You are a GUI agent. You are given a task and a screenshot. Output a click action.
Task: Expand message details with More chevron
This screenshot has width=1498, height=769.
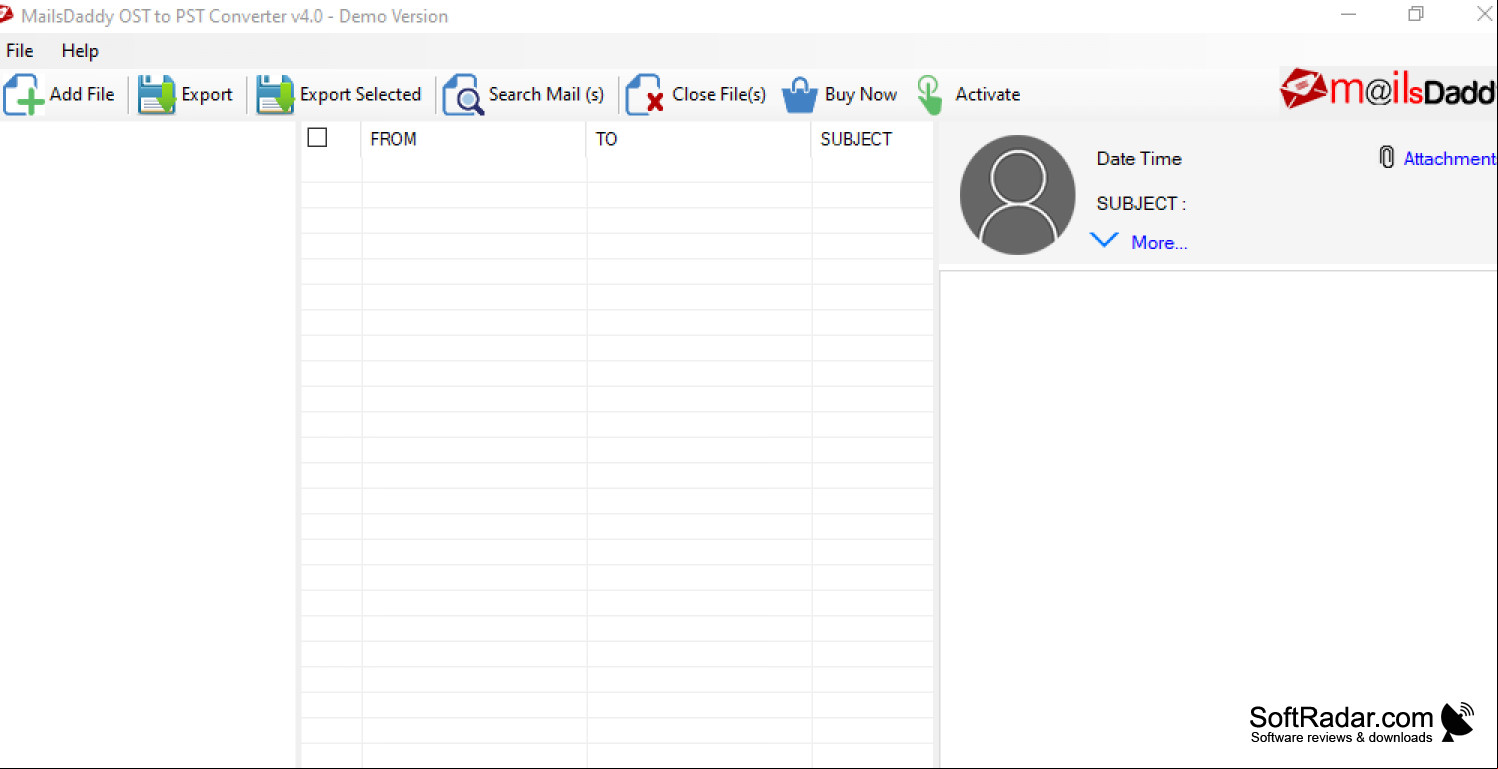tap(1104, 240)
